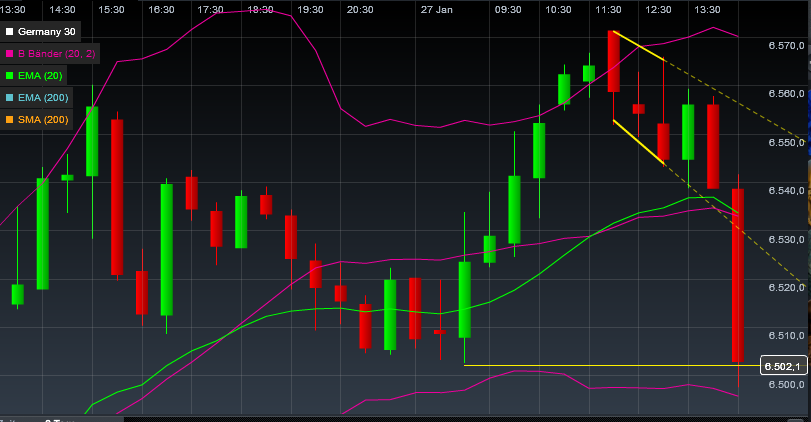This screenshot has width=811, height=422.
Task: Select the Germany 30 legend label
Action: [x=47, y=32]
